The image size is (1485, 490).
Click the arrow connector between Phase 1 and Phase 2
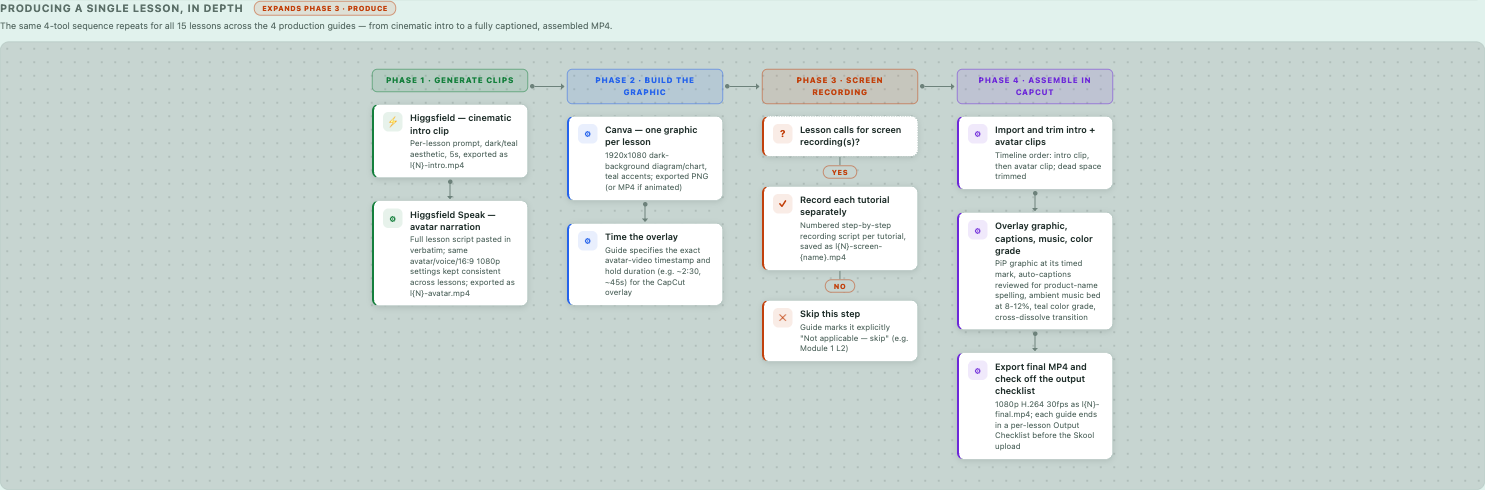click(x=547, y=86)
